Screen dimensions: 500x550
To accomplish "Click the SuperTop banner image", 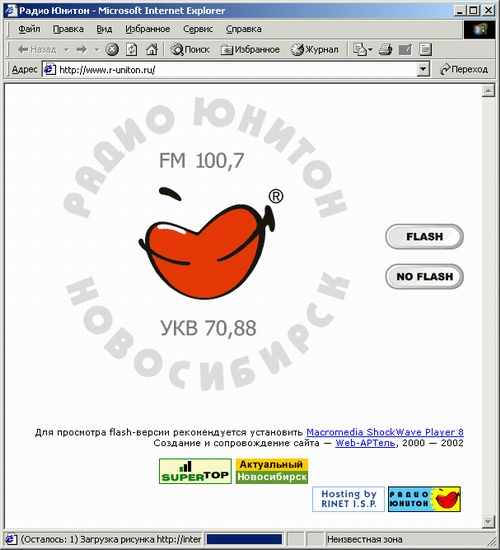I will (195, 471).
